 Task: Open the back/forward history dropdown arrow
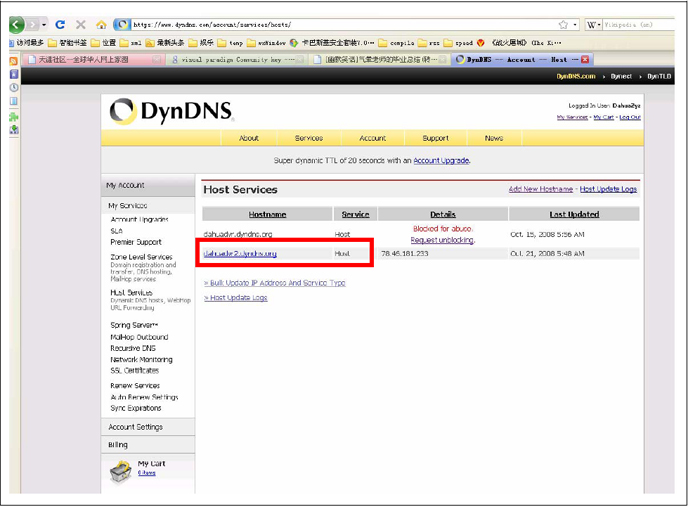44,25
